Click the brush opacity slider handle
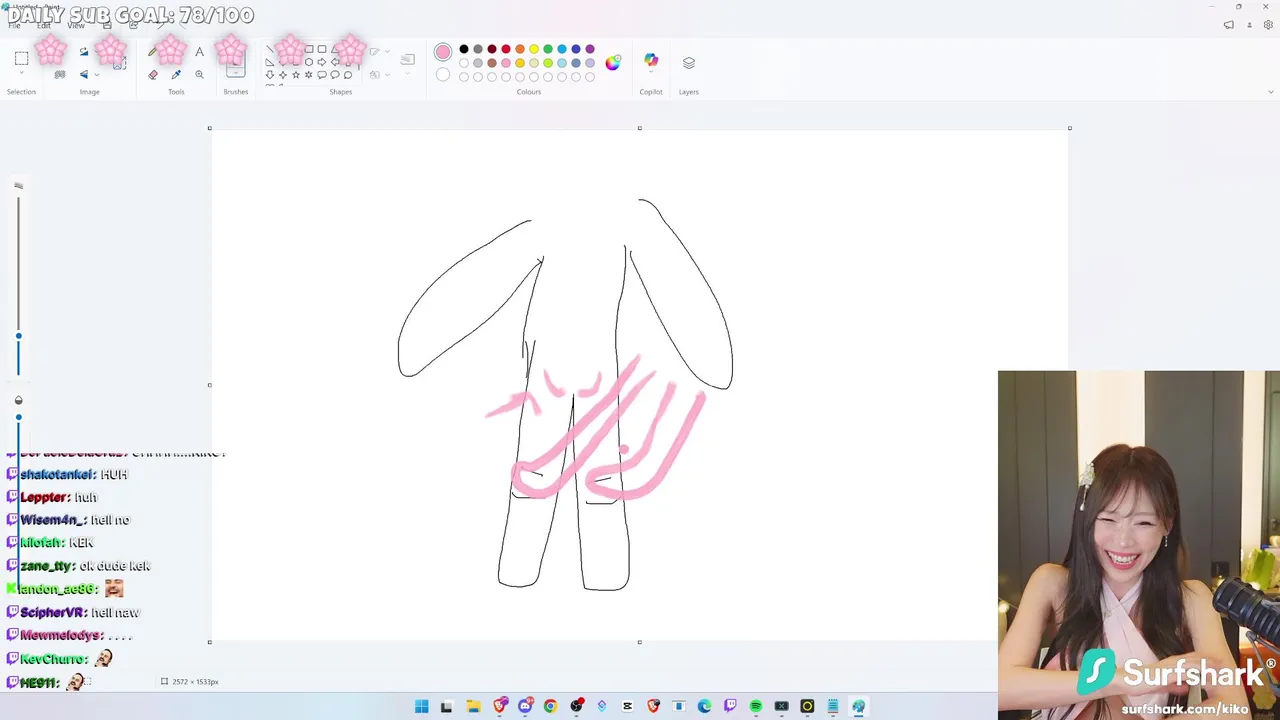 click(18, 417)
